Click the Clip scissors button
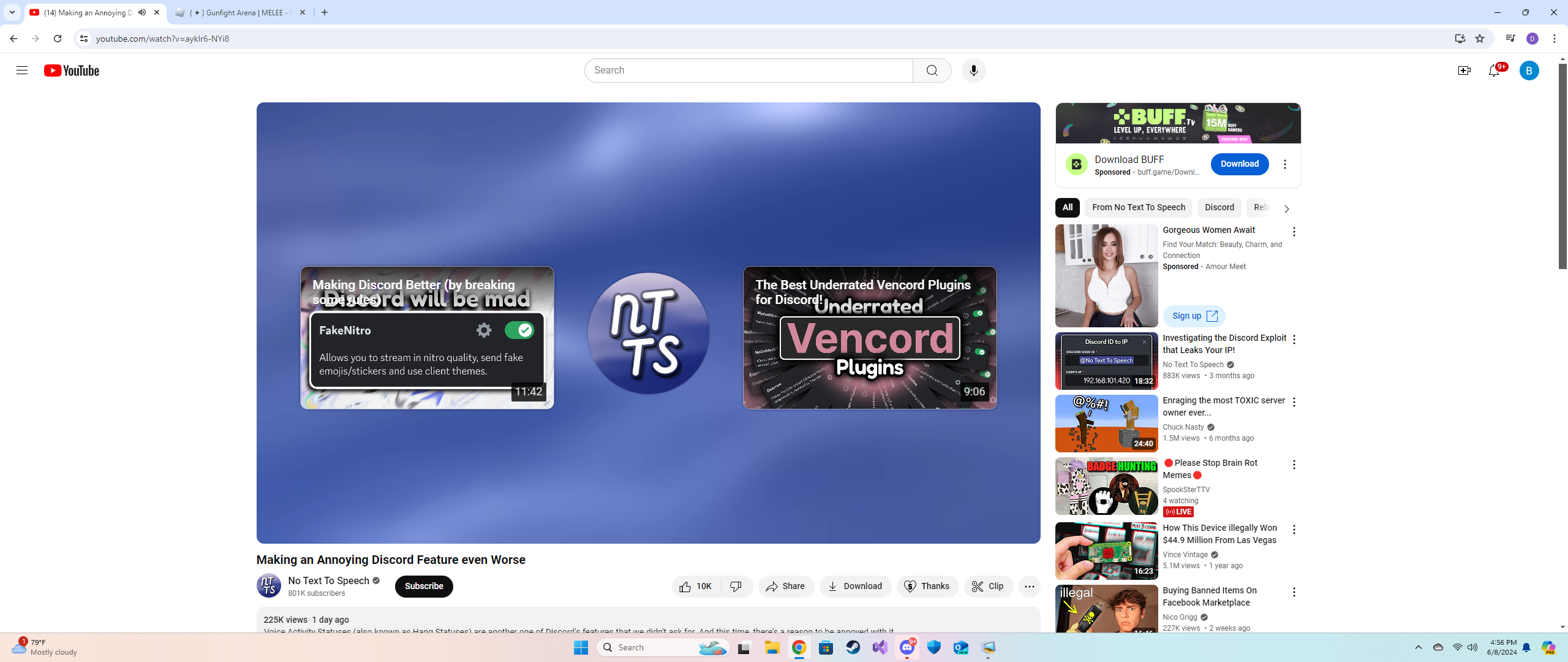1568x662 pixels. [988, 586]
